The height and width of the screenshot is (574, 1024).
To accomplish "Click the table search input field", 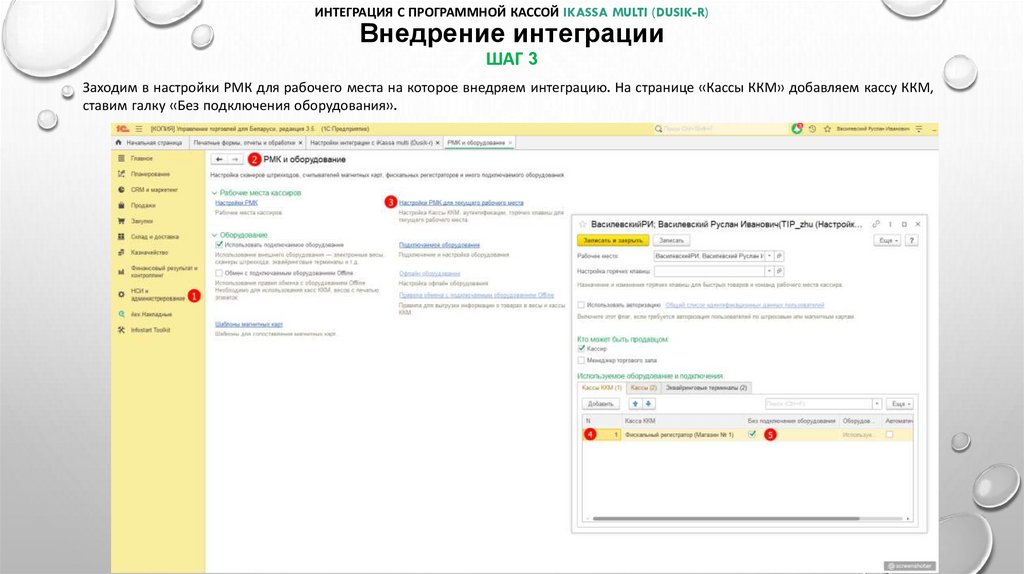I will point(818,404).
